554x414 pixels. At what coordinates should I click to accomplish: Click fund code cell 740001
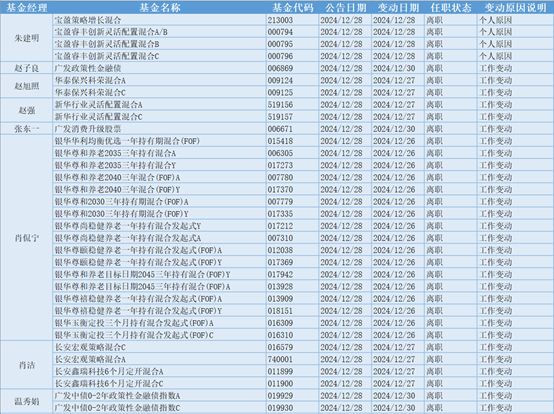click(293, 359)
